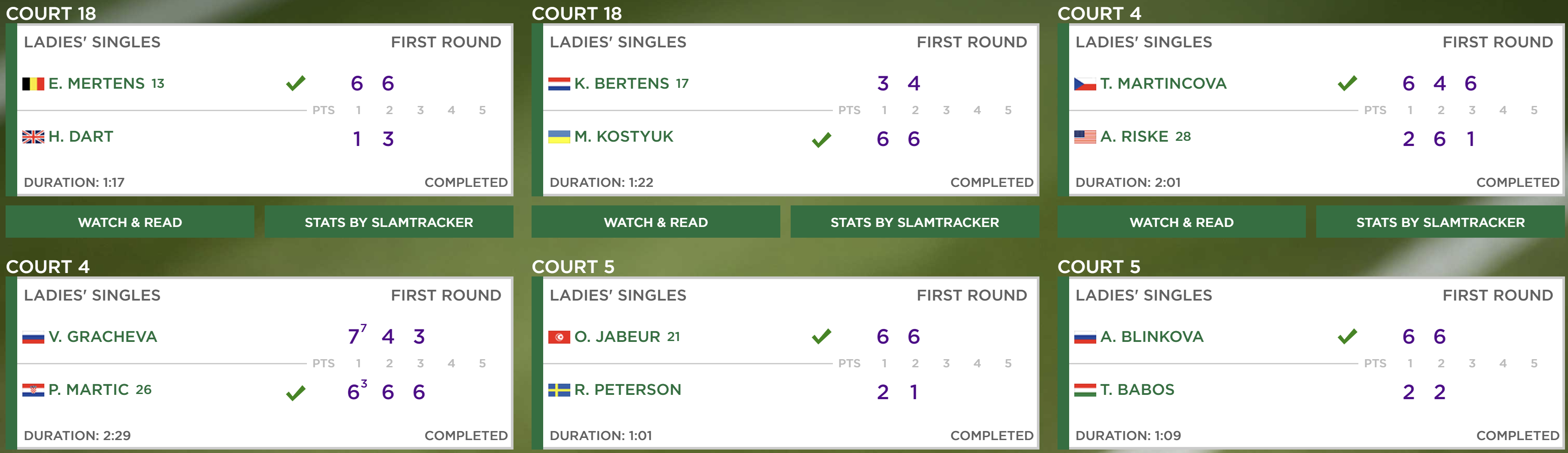This screenshot has height=453, width=1568.
Task: Click Netherlands flag beside K. Bertens
Action: (559, 84)
